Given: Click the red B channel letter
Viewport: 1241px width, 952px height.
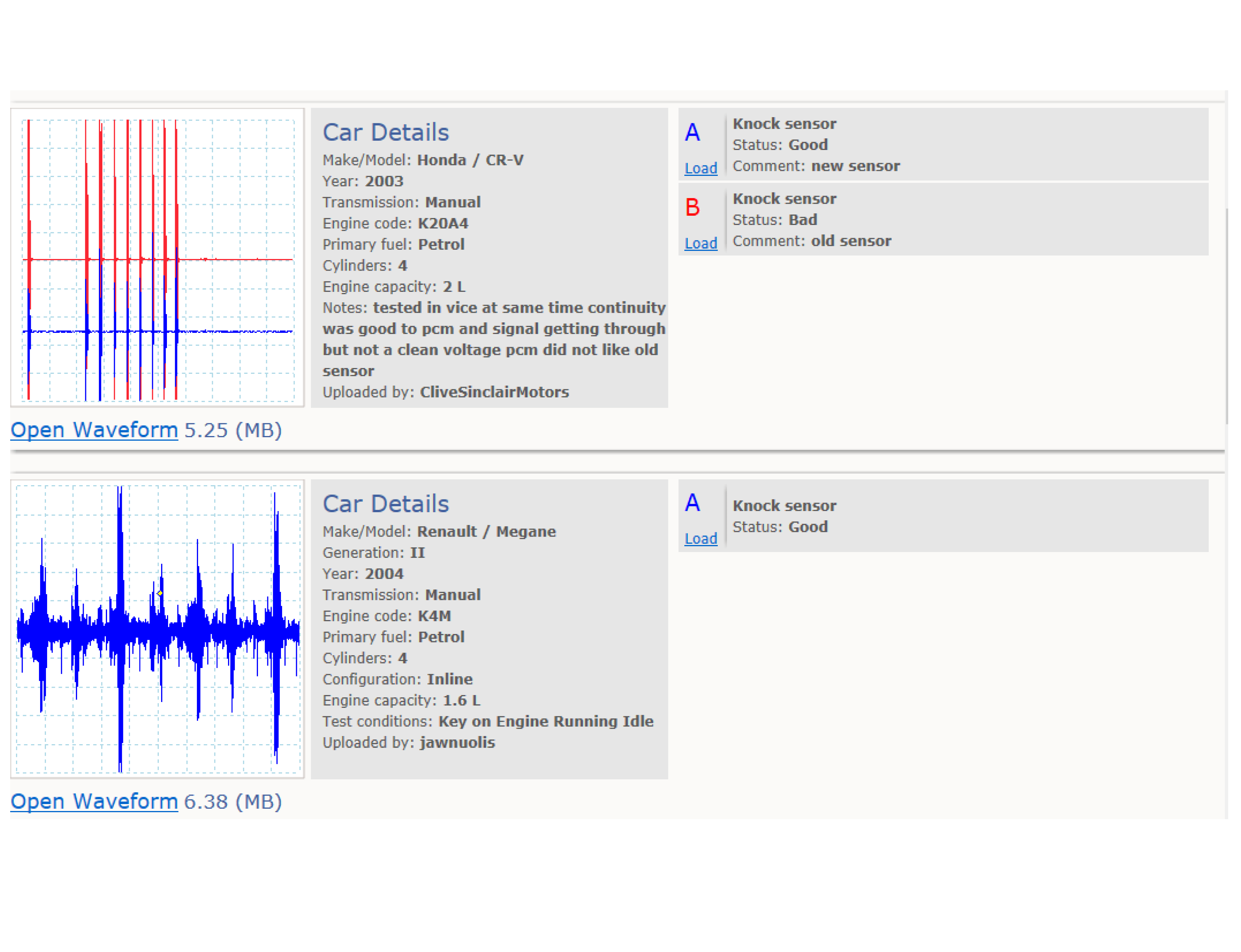Looking at the screenshot, I should [x=692, y=207].
